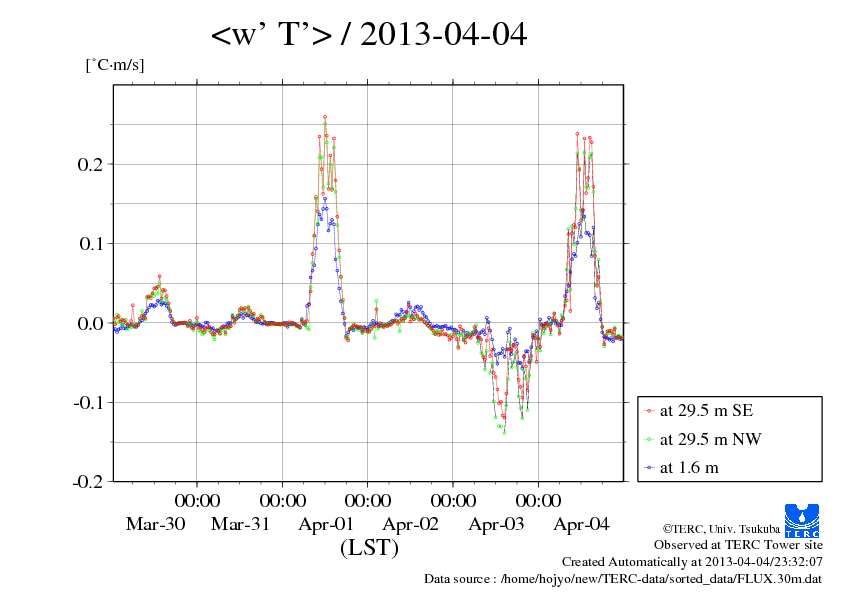The height and width of the screenshot is (595, 842).
Task: Click the Apr-04 red peak data point
Action: click(x=577, y=134)
